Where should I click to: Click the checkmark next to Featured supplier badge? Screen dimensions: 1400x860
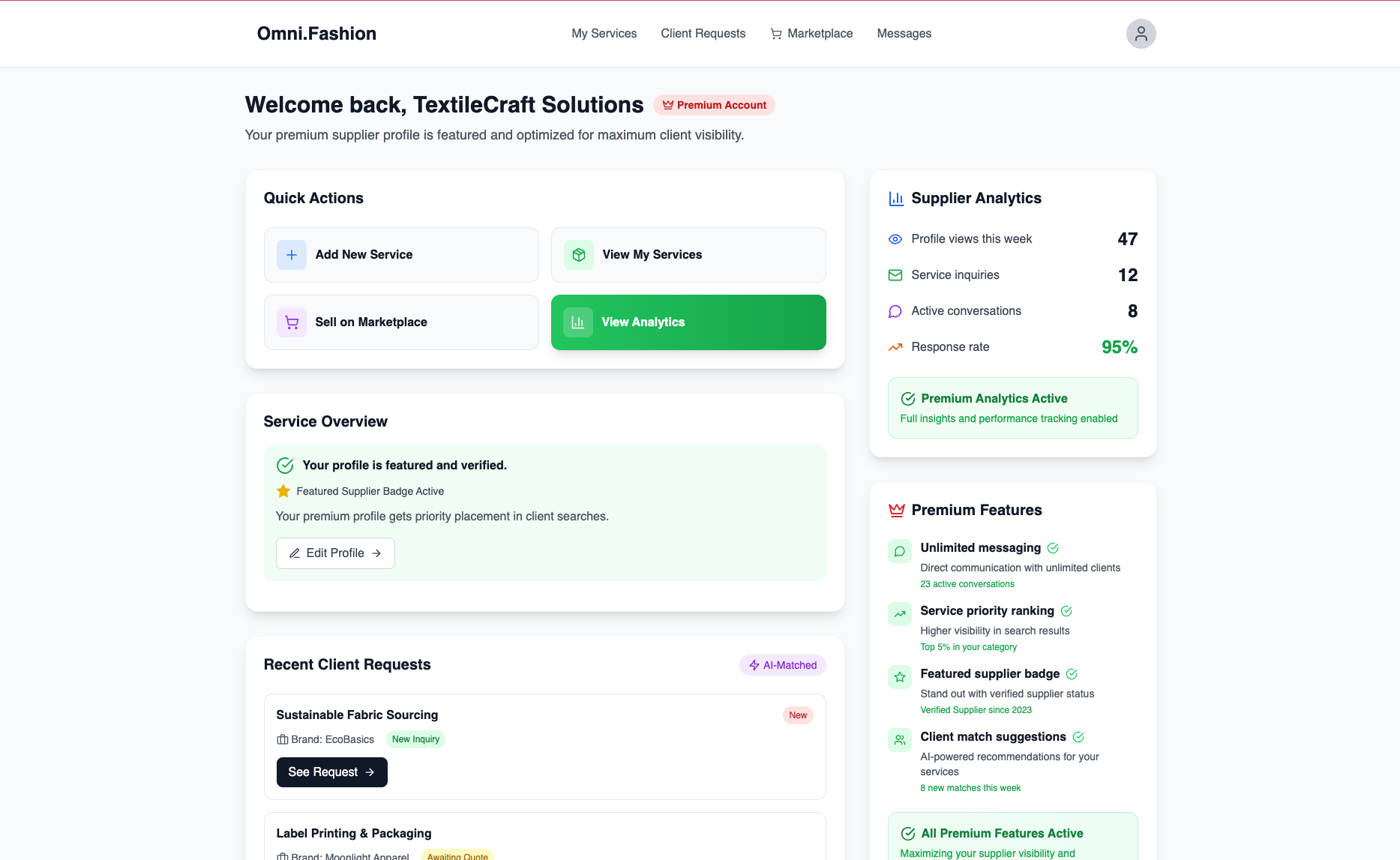pos(1072,674)
